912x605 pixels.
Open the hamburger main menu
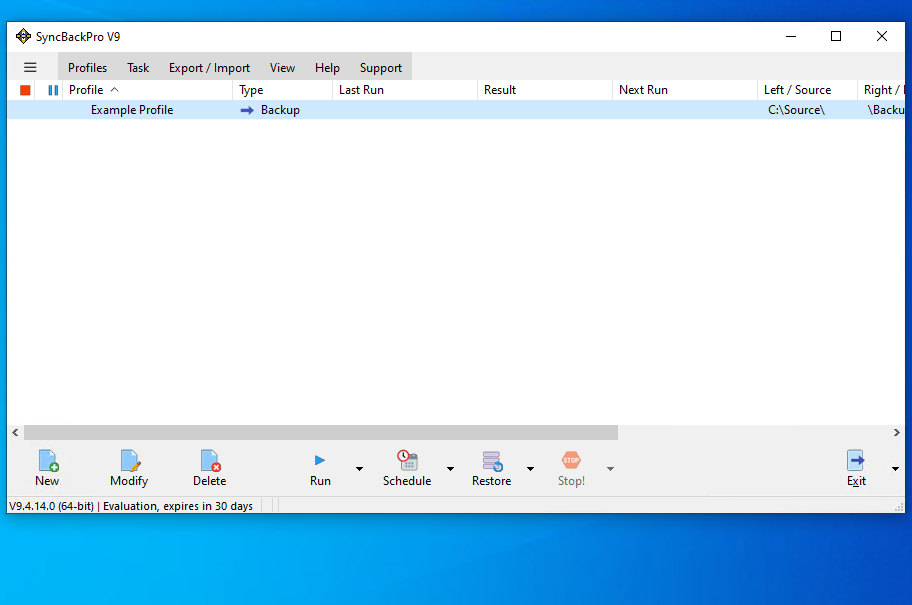pos(30,67)
